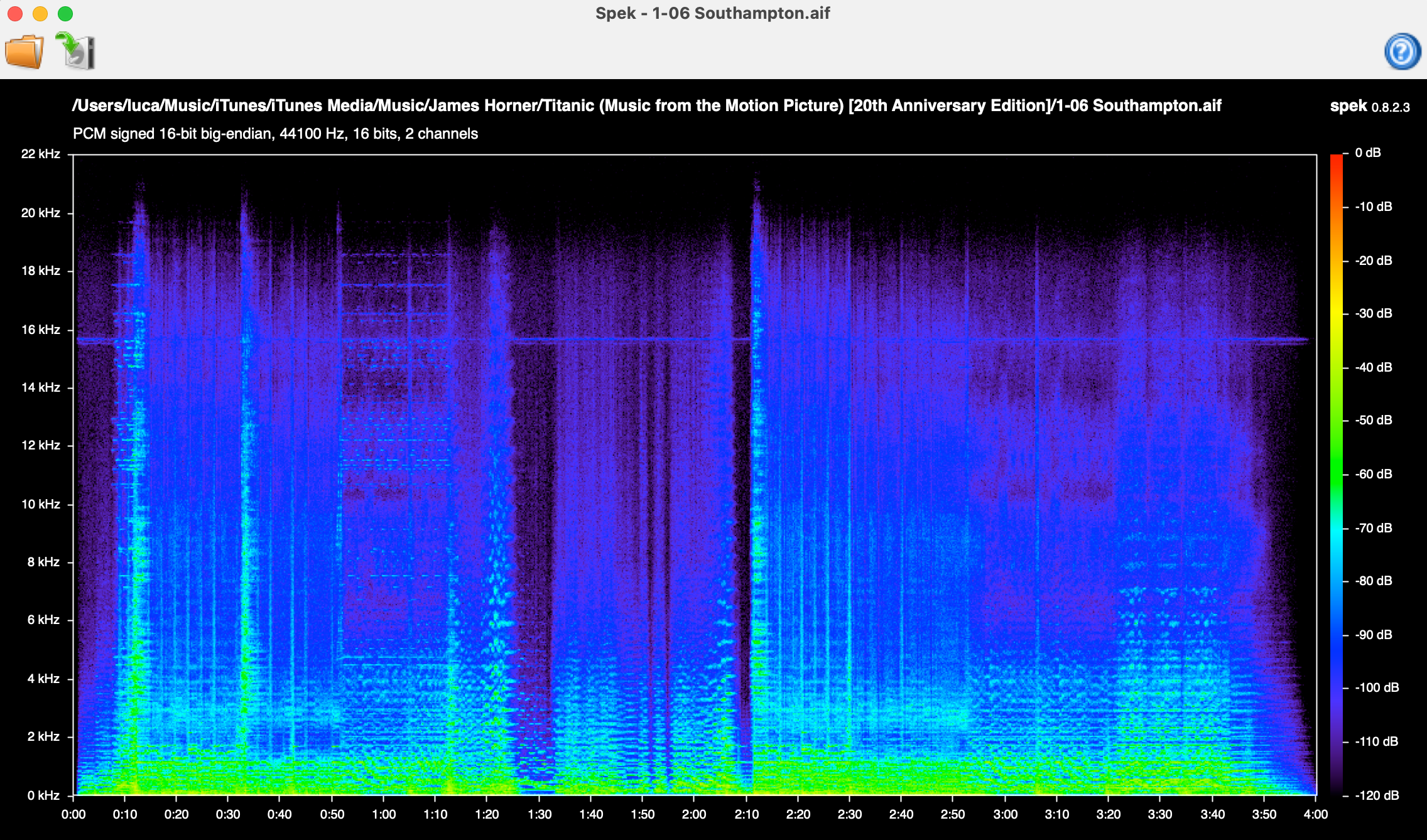Click the 2:10 time axis marker
This screenshot has width=1427, height=840.
(746, 814)
